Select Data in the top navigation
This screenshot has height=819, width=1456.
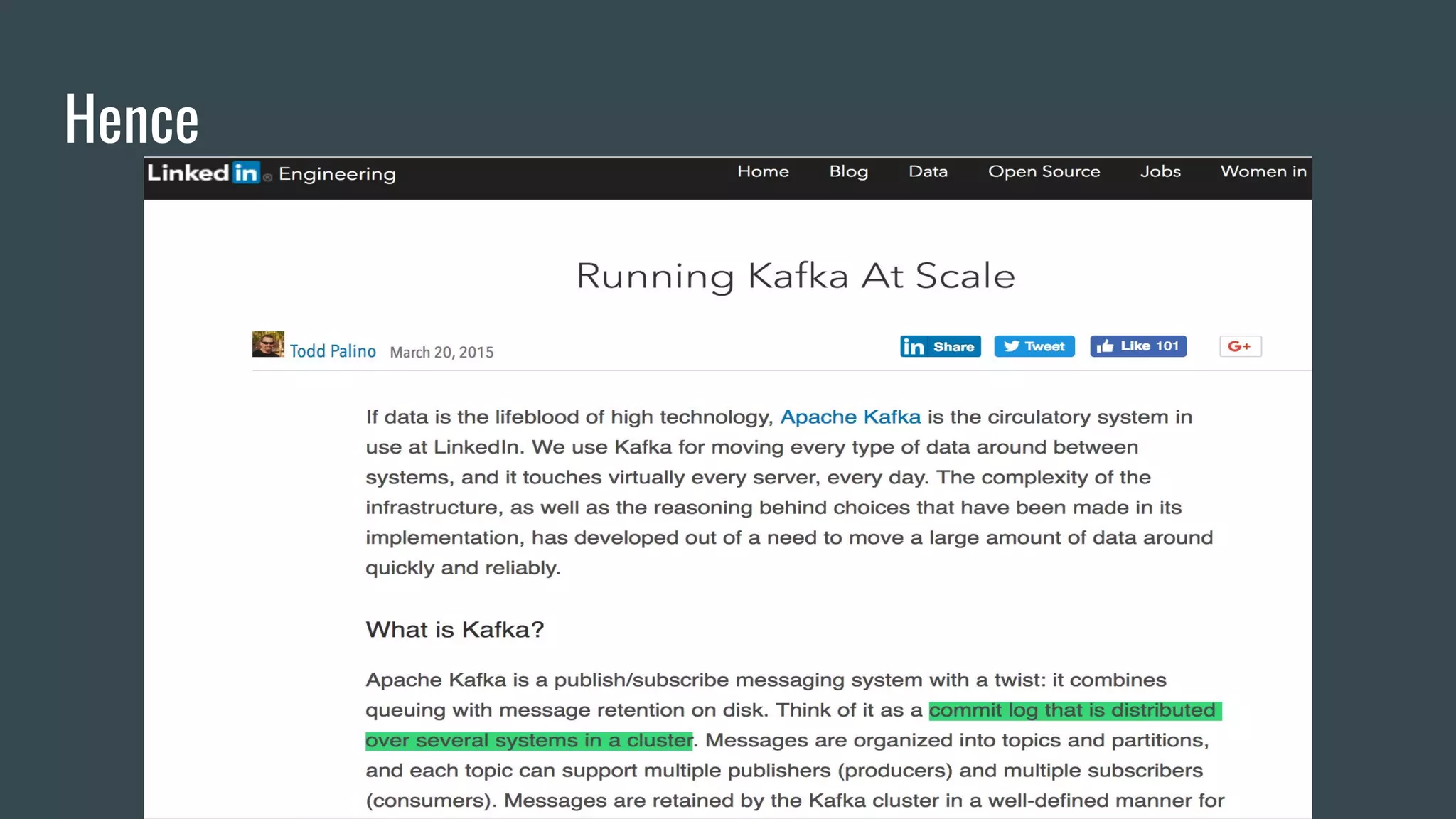tap(928, 171)
